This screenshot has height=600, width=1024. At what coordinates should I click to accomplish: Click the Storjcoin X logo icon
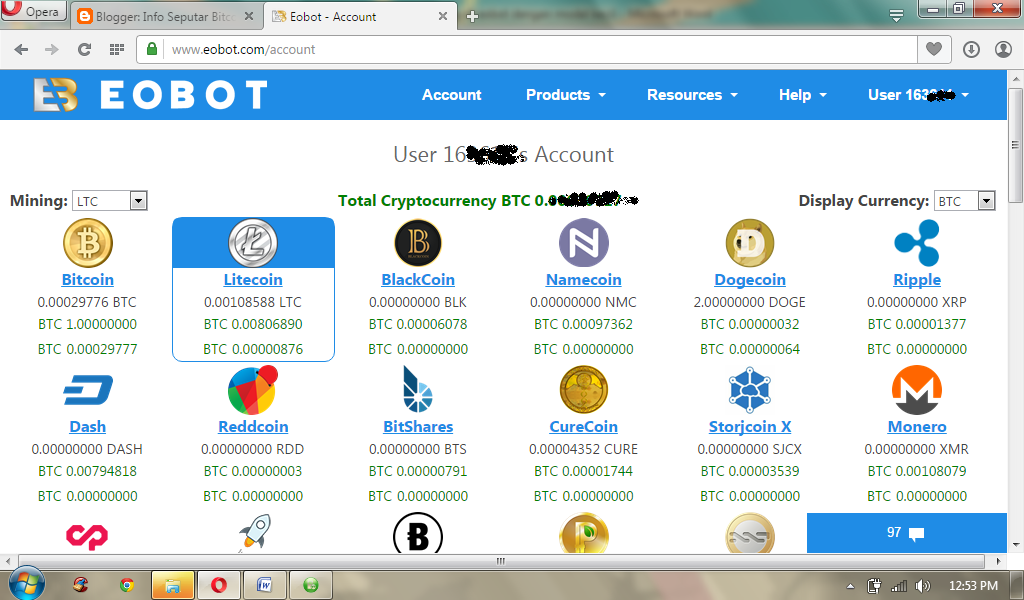tap(750, 390)
